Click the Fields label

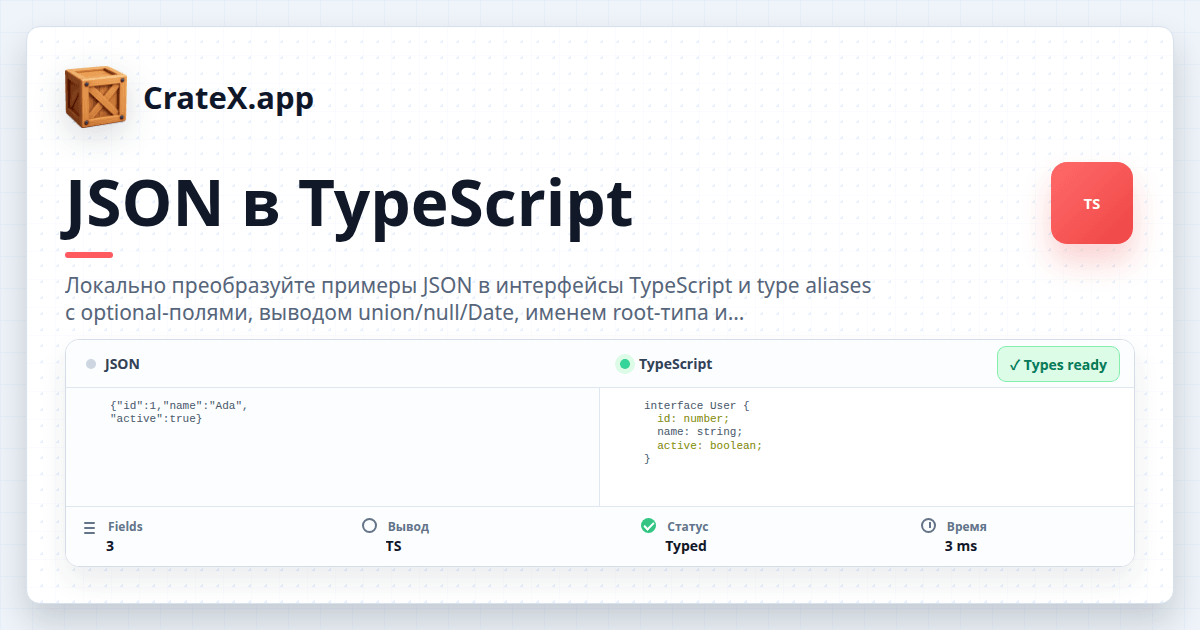point(125,526)
